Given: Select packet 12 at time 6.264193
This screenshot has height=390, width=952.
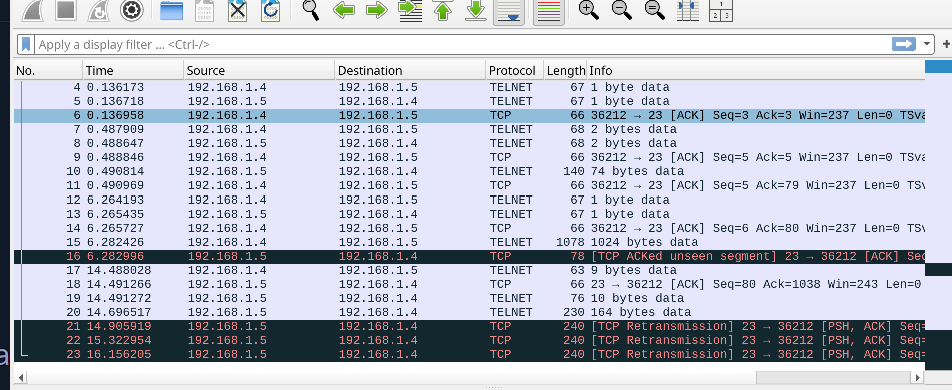Looking at the screenshot, I should click(469, 200).
